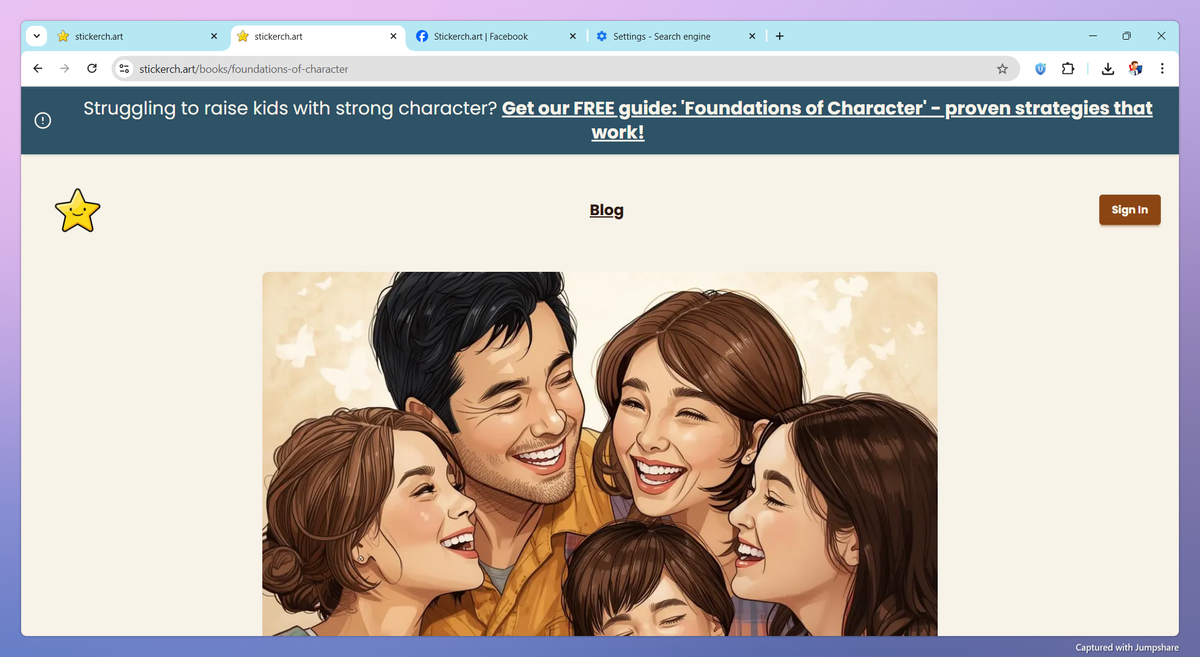Click the Sign In button
Image resolution: width=1200 pixels, height=657 pixels.
coord(1129,210)
